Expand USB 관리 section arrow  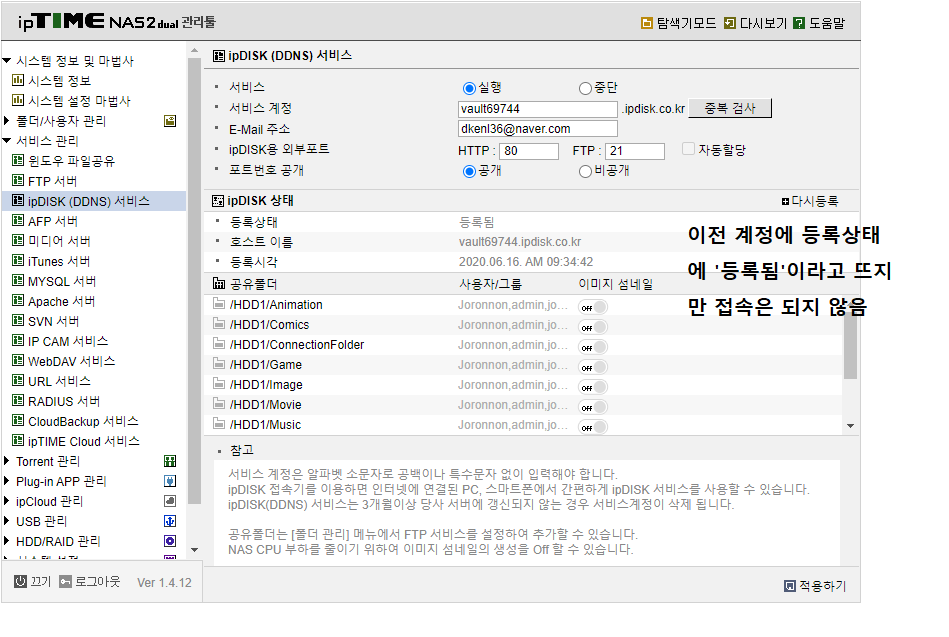(7, 521)
